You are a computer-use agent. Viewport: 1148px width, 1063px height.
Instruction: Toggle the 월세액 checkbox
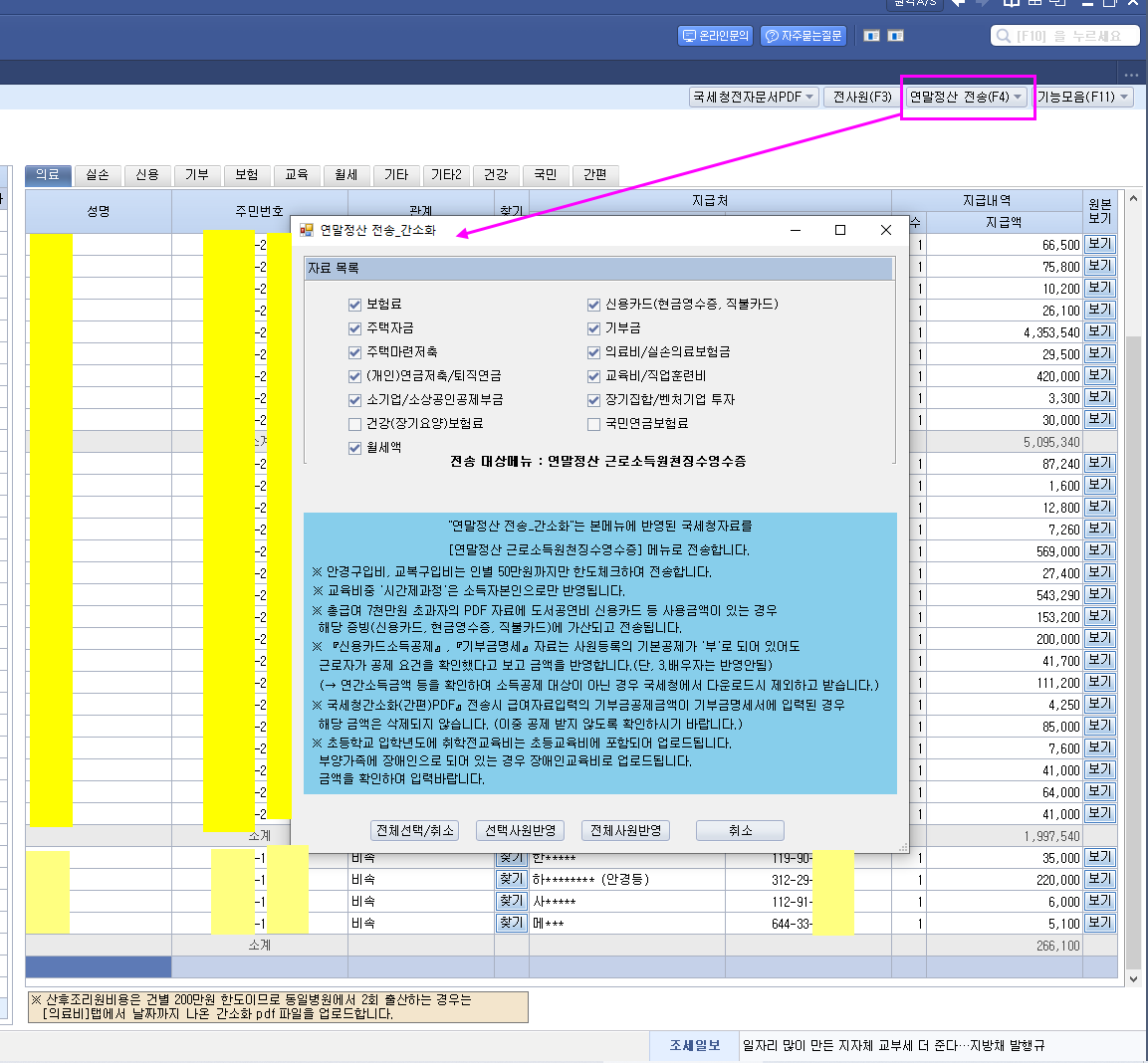click(x=354, y=448)
